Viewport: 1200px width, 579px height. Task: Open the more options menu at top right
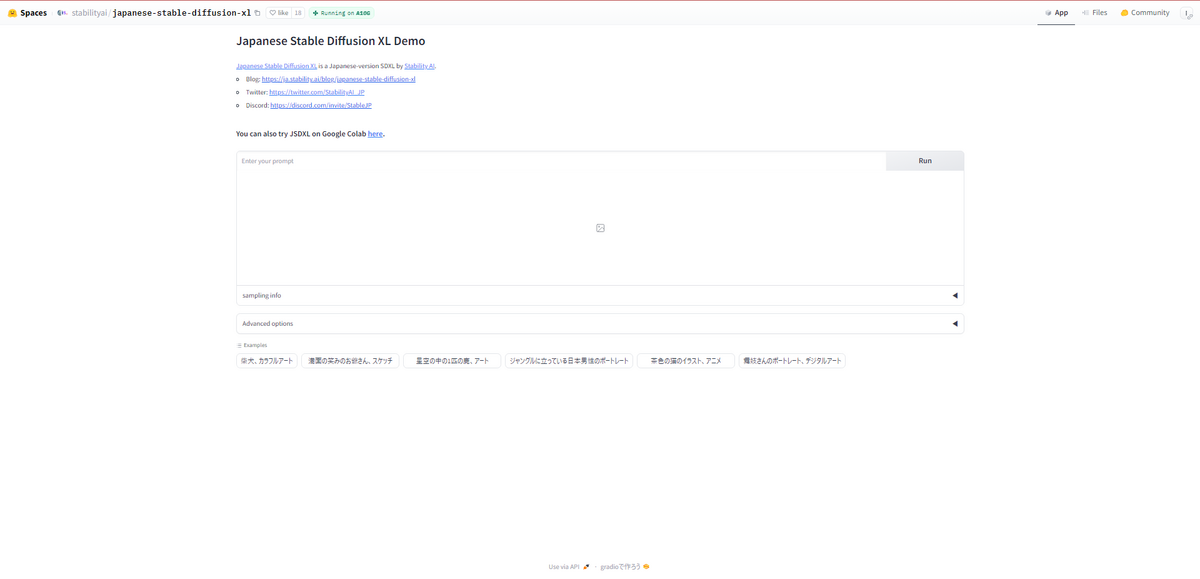coord(1187,14)
